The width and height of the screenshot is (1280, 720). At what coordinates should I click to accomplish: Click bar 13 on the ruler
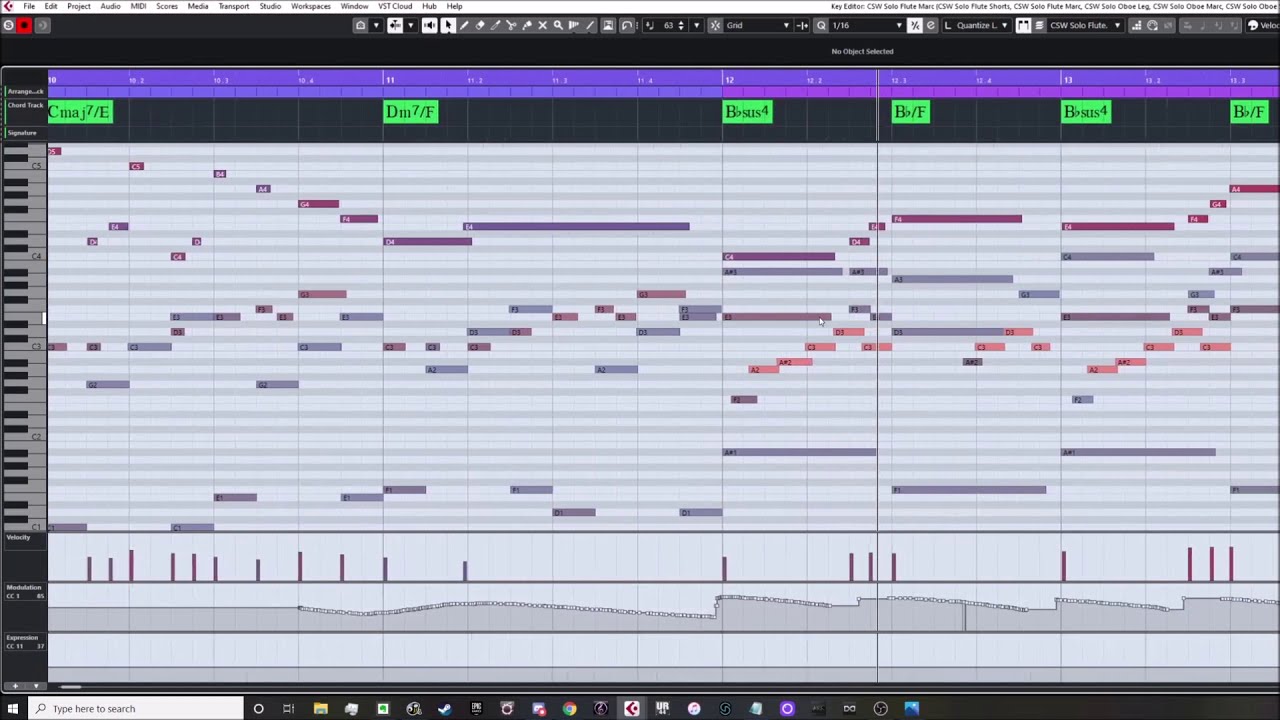click(x=1067, y=80)
